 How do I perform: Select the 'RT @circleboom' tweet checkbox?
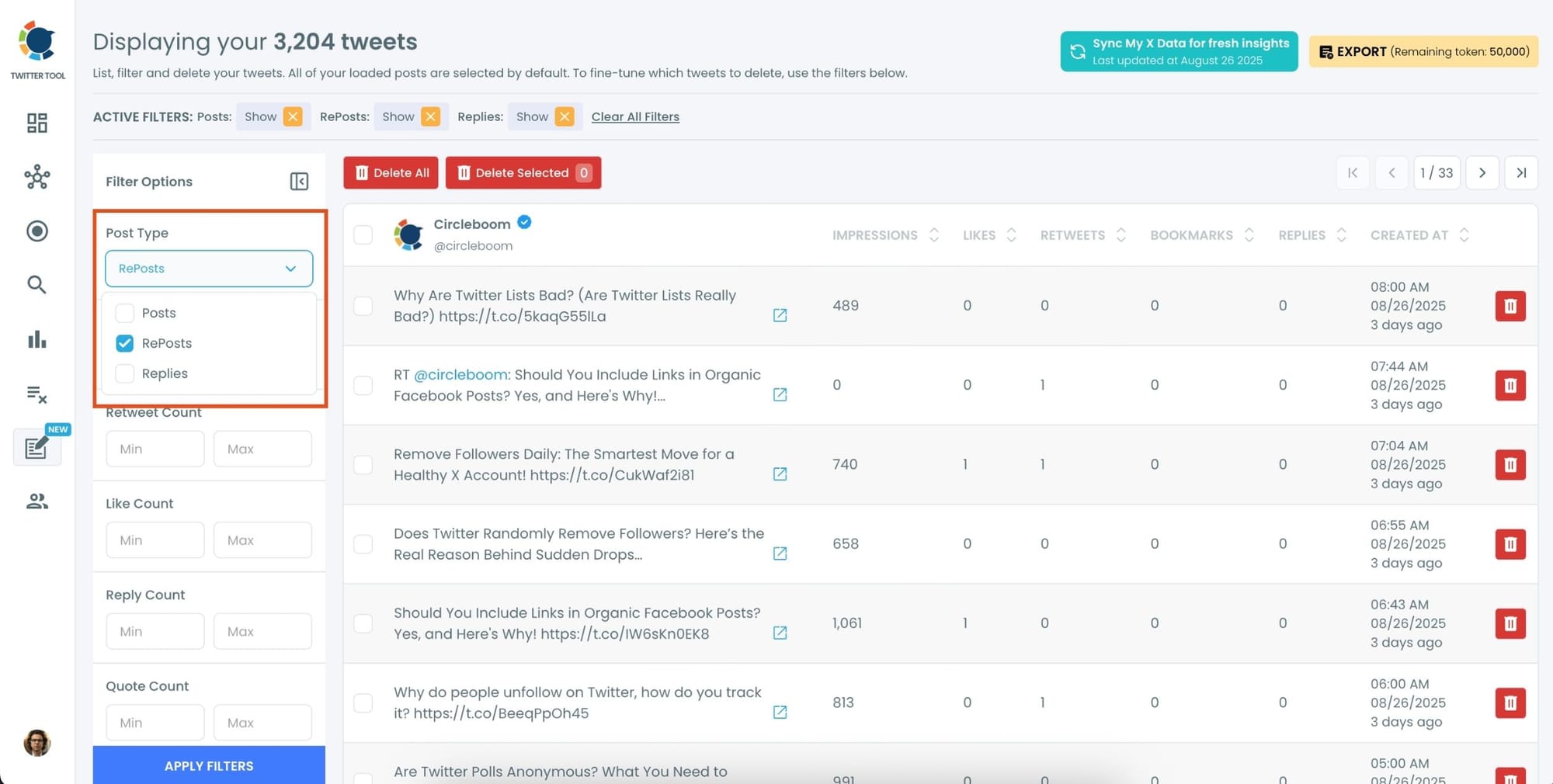(x=363, y=385)
